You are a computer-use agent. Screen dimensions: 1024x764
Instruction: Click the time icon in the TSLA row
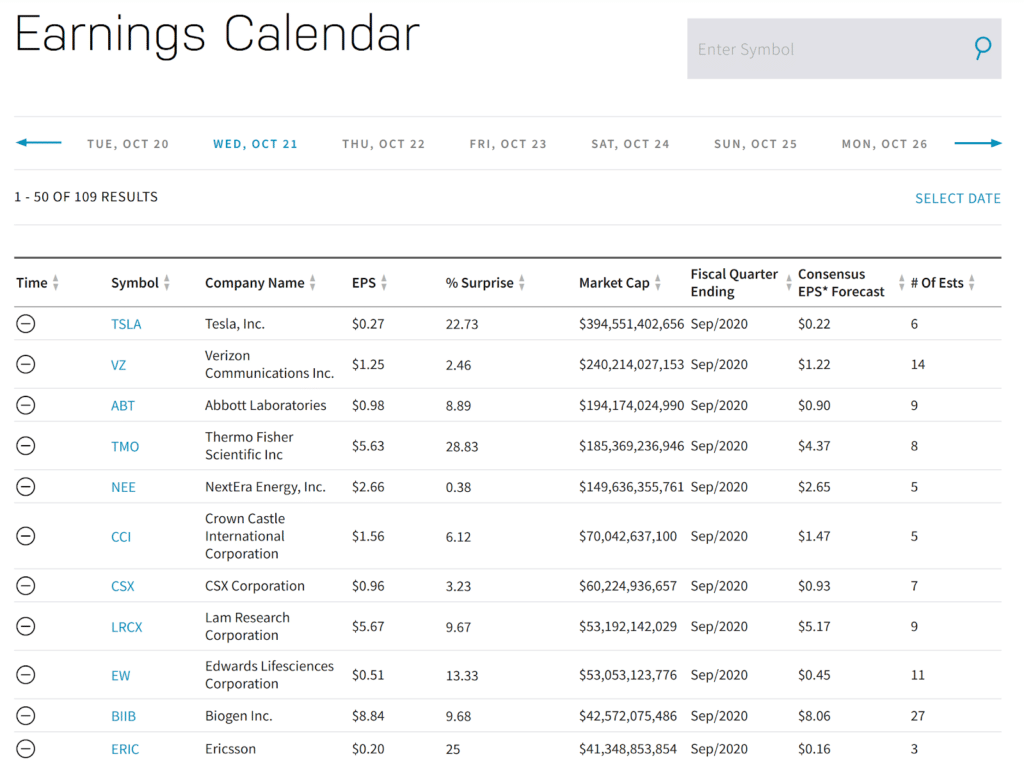pos(25,323)
